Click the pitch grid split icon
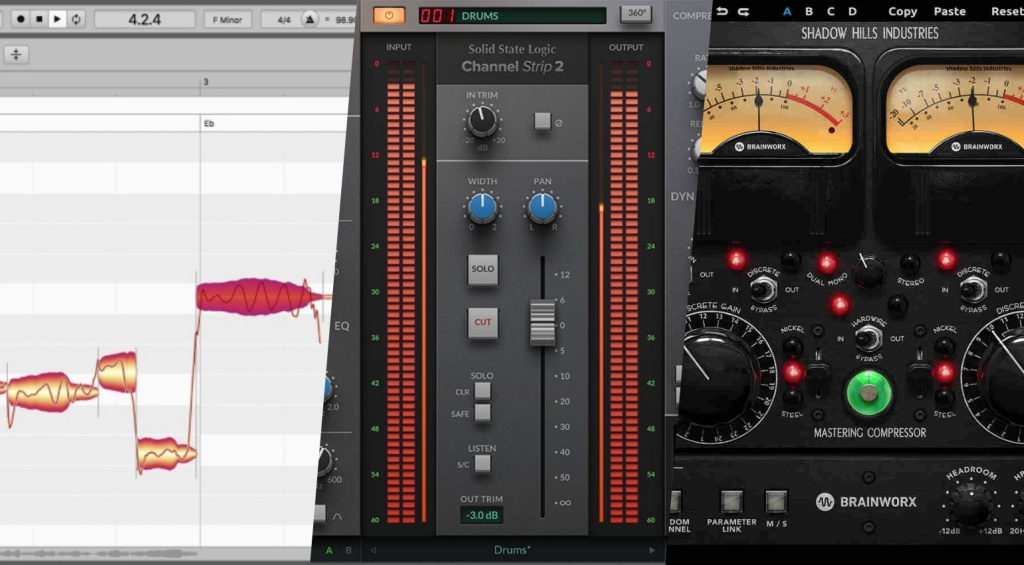 (16, 55)
